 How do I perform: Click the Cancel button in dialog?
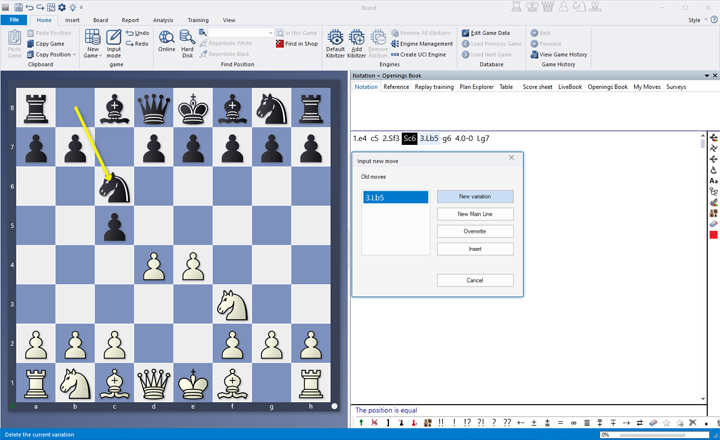475,281
